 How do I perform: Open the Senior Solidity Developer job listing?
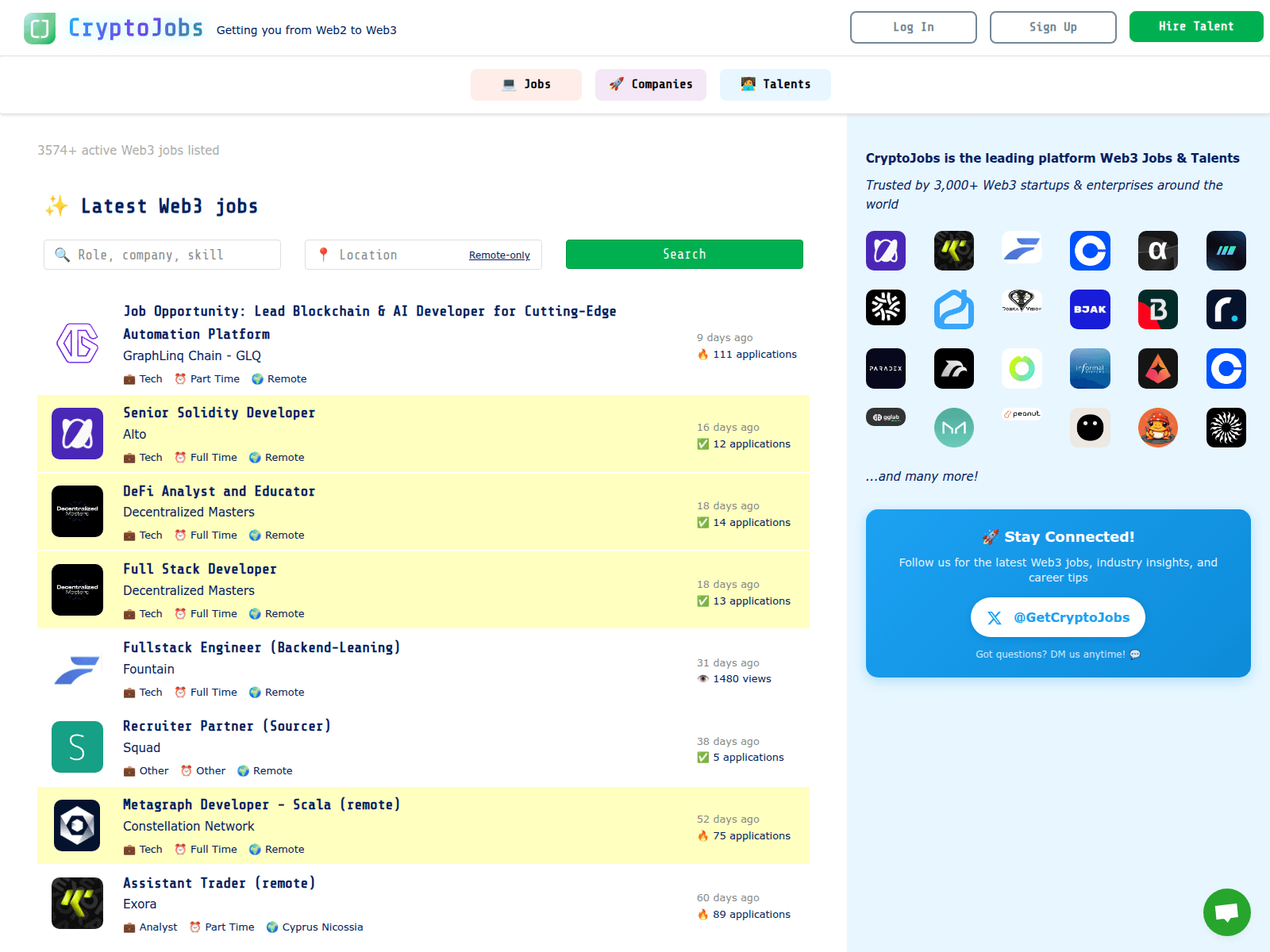(219, 413)
